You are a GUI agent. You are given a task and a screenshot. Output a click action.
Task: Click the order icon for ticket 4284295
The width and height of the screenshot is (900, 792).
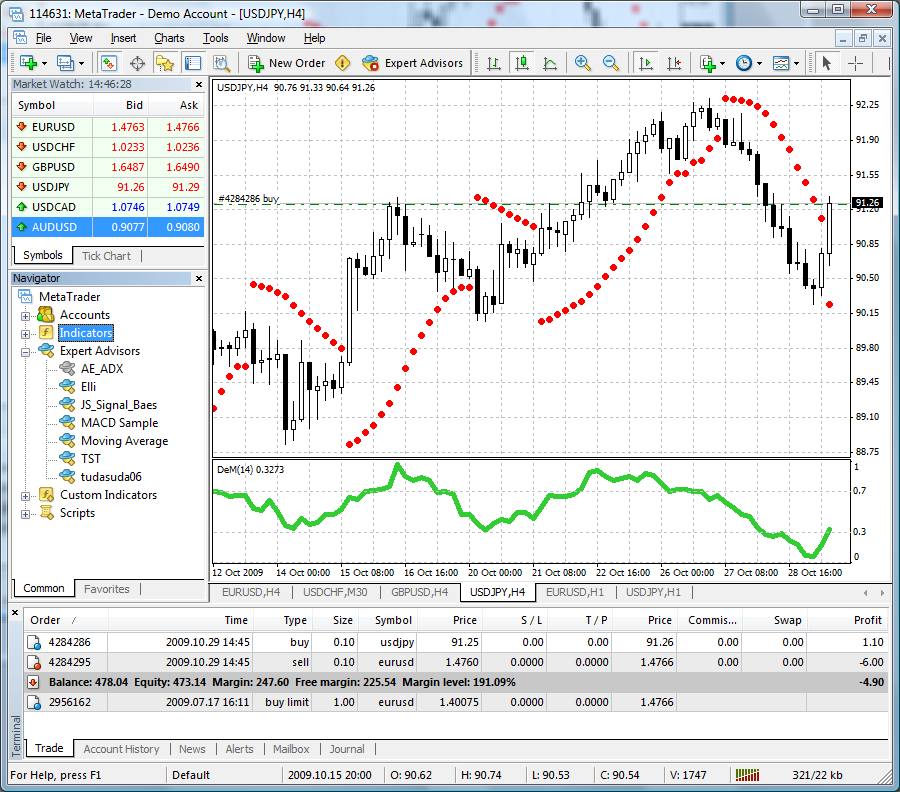(34, 662)
